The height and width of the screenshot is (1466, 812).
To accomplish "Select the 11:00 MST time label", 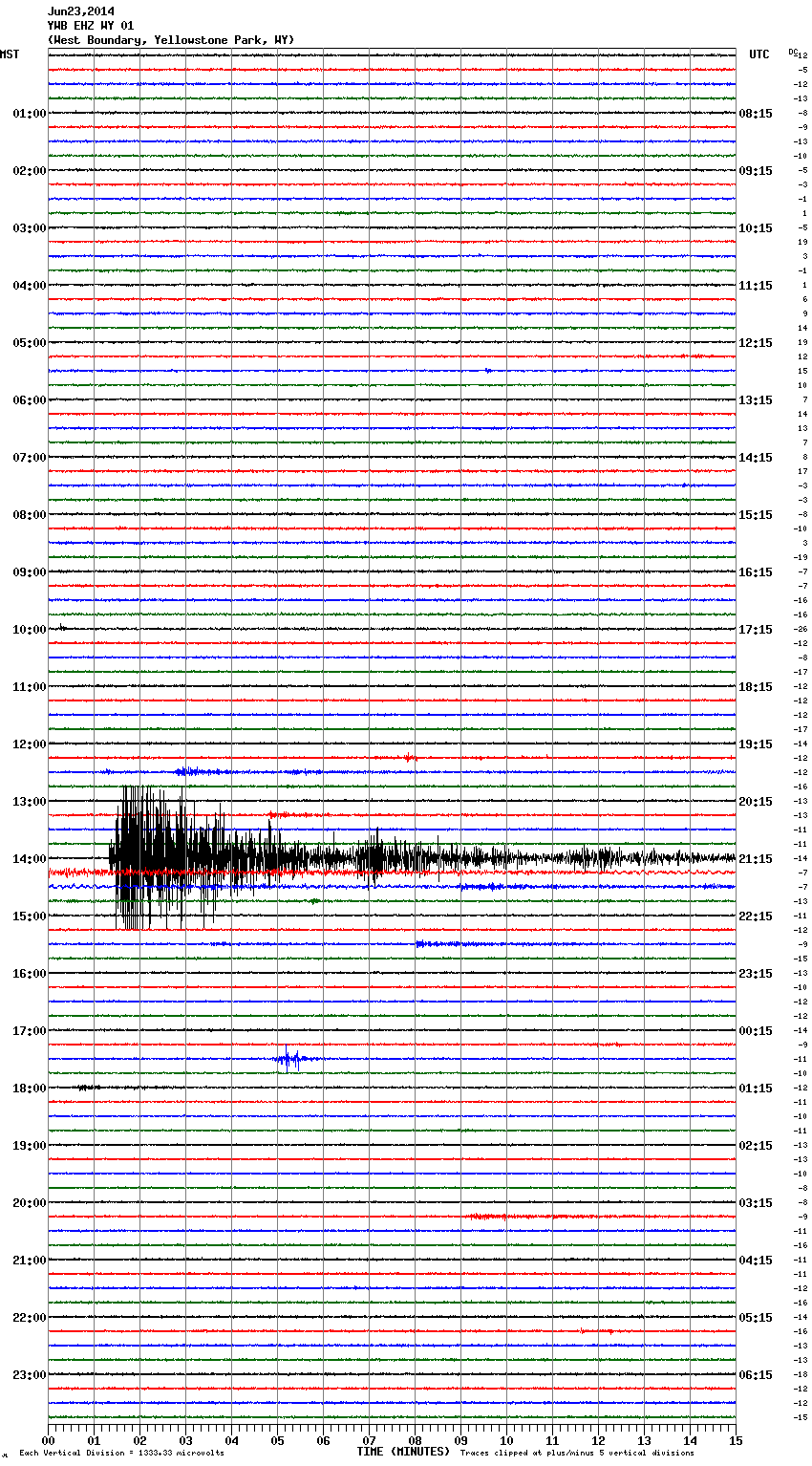I will [x=30, y=687].
